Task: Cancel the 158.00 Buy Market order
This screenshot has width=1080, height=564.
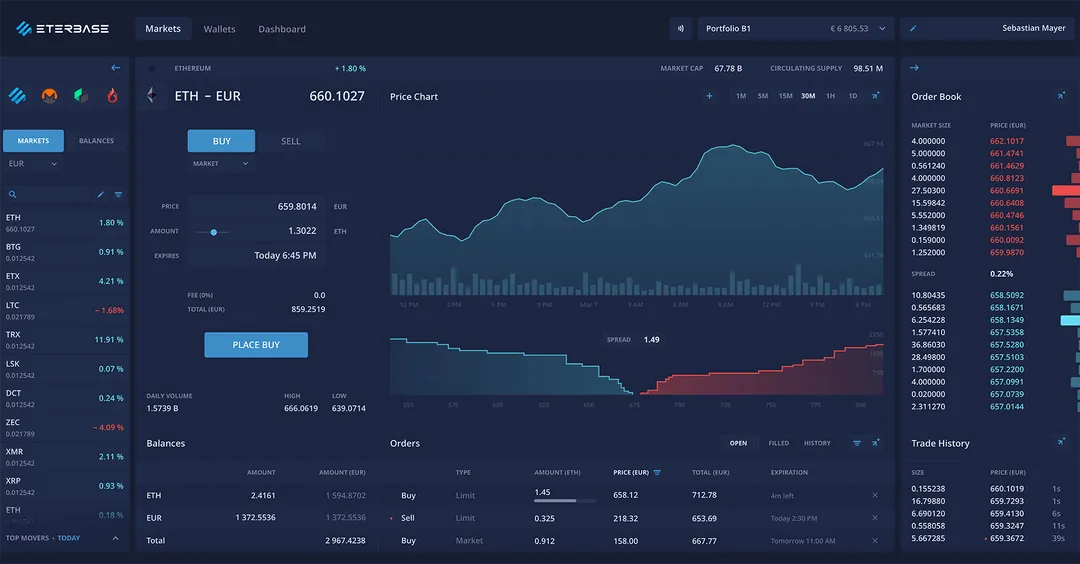Action: coord(875,541)
